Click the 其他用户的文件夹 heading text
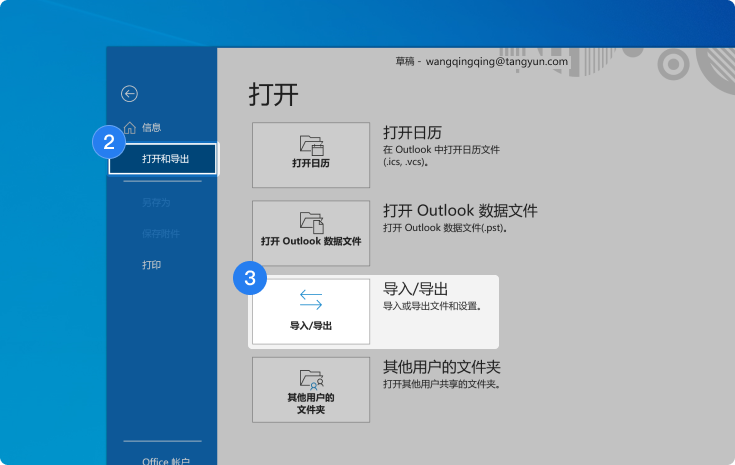This screenshot has height=465, width=735. 442,367
